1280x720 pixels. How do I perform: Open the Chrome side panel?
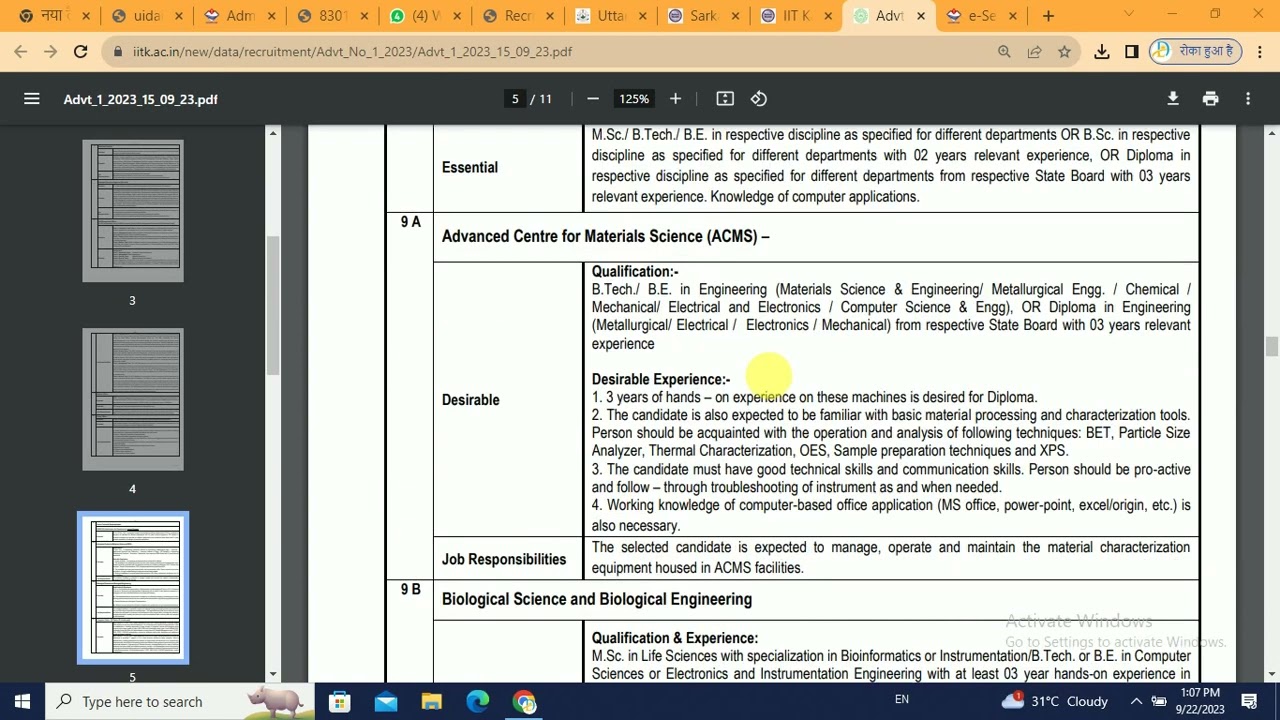[1132, 52]
